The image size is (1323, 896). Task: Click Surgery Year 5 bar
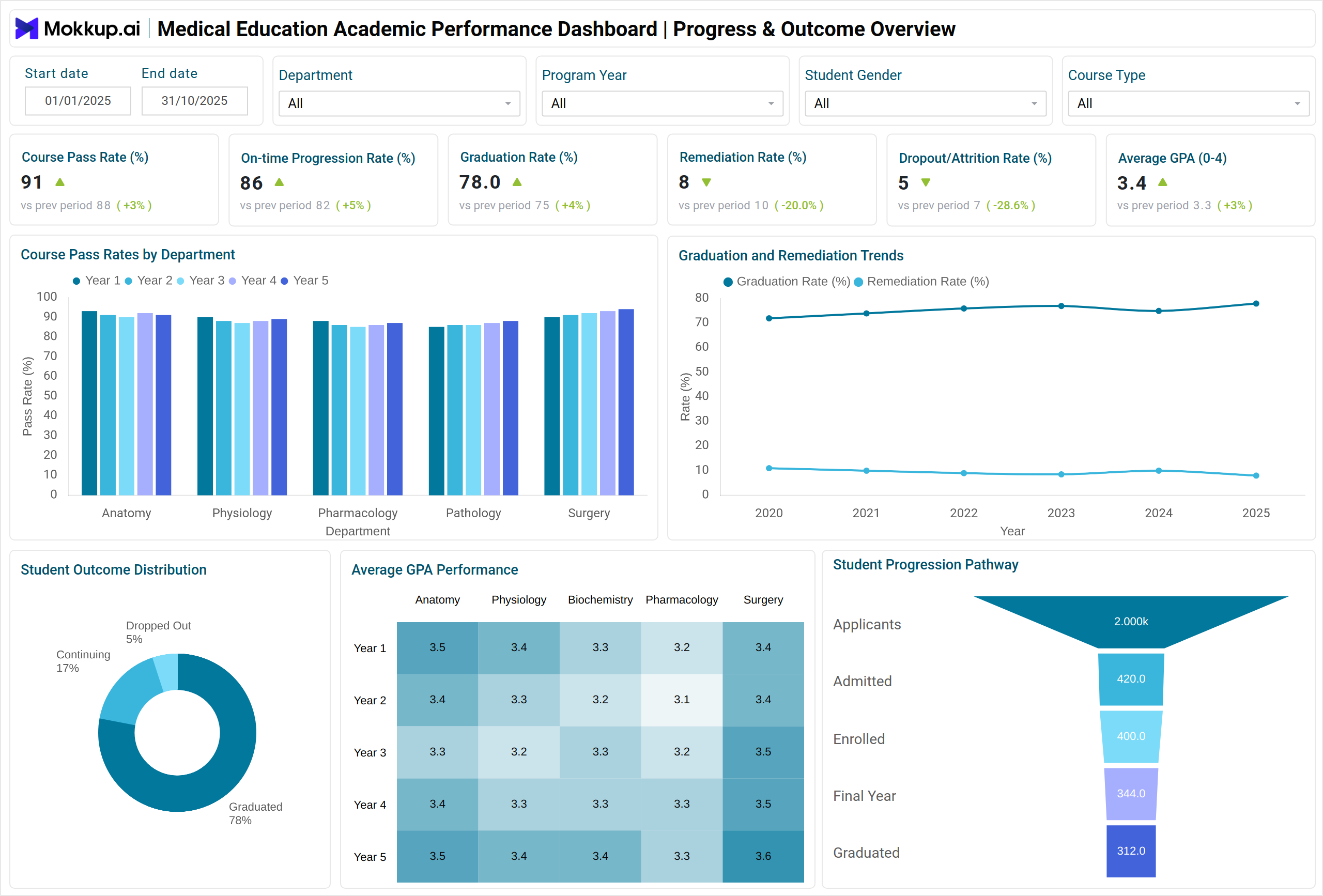click(626, 402)
